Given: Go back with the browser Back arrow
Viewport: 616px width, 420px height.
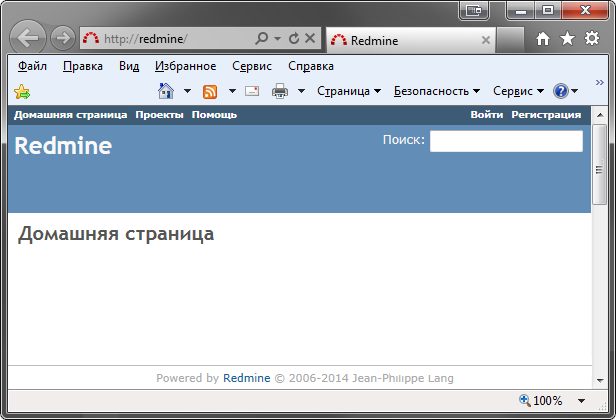Looking at the screenshot, I should tap(28, 38).
